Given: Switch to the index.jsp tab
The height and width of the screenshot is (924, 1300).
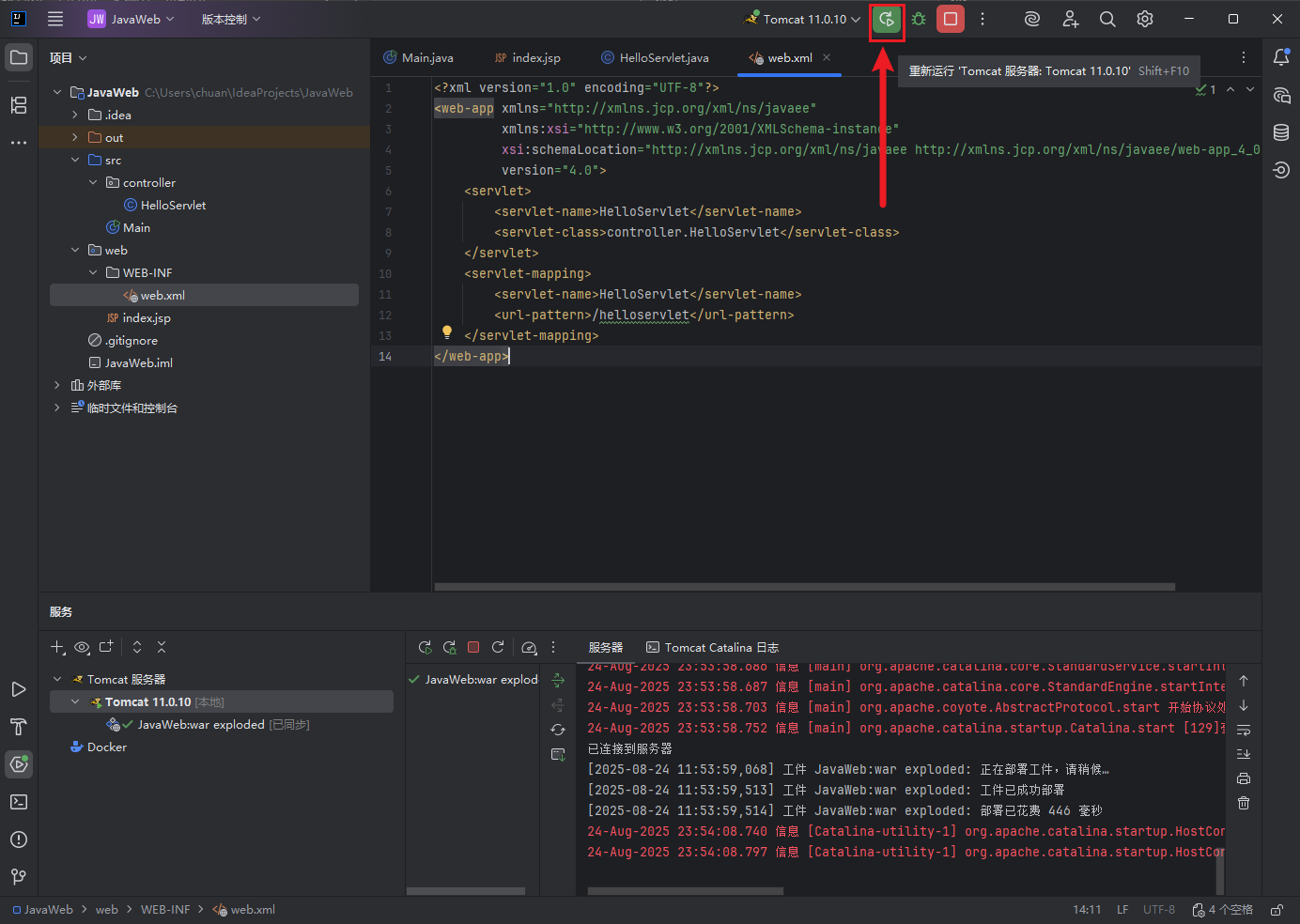Looking at the screenshot, I should coord(528,57).
